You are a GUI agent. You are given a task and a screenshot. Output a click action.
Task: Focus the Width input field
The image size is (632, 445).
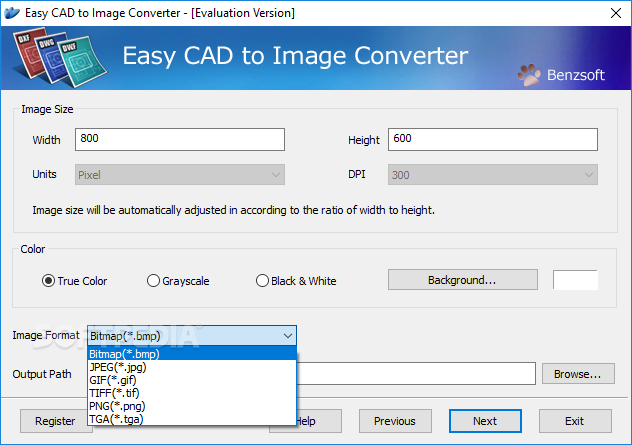click(180, 139)
